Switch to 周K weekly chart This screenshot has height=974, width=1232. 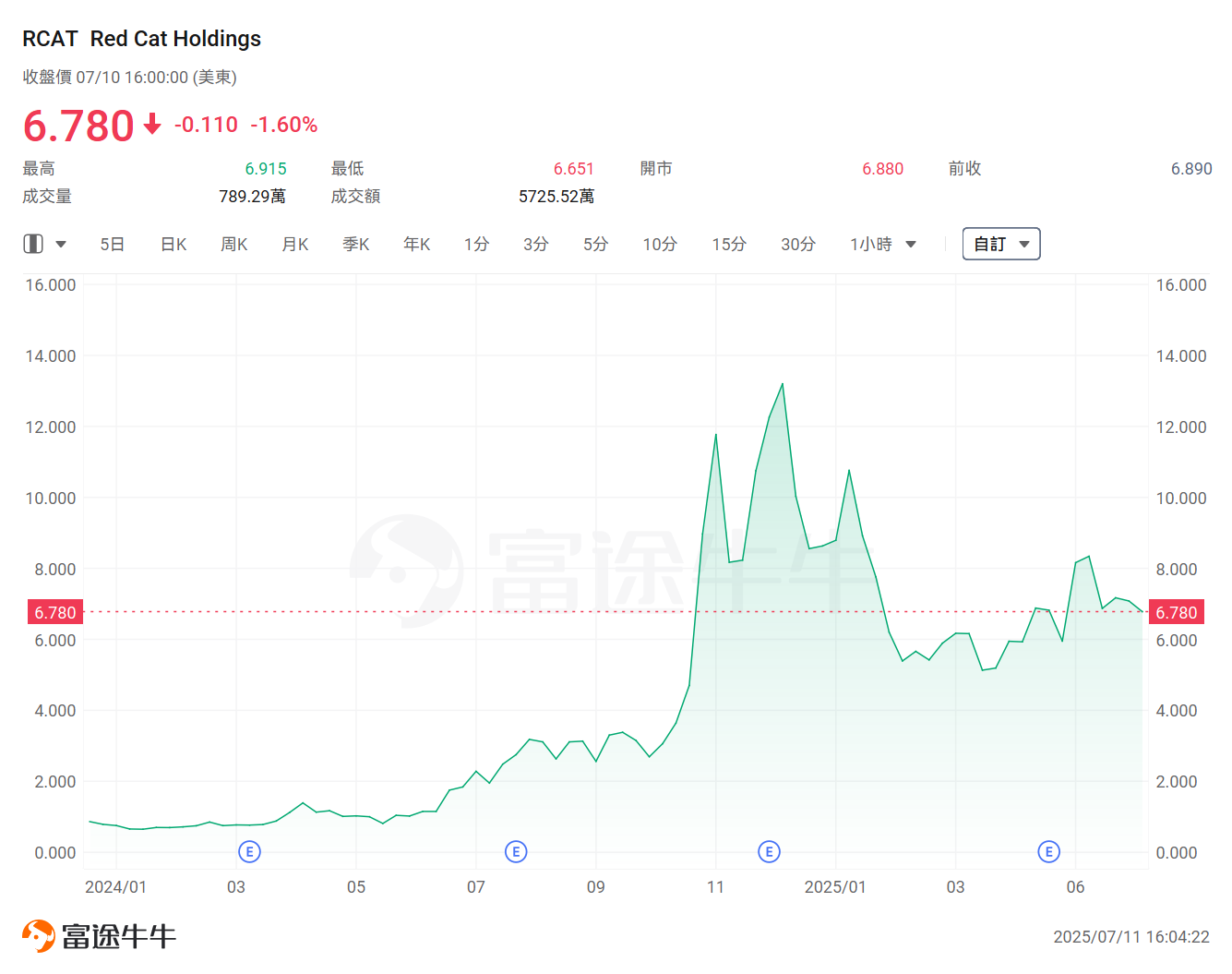pos(234,245)
